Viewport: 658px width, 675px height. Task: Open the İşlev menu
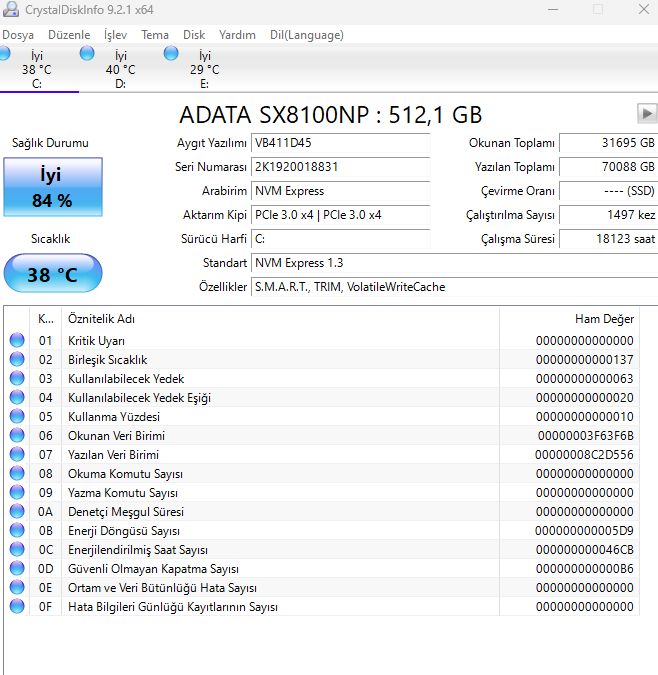[115, 35]
